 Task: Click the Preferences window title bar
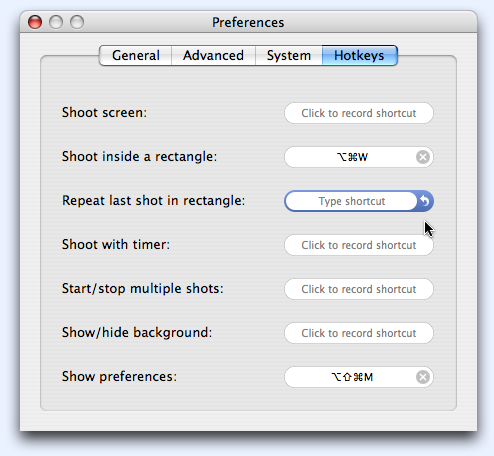pyautogui.click(x=248, y=22)
